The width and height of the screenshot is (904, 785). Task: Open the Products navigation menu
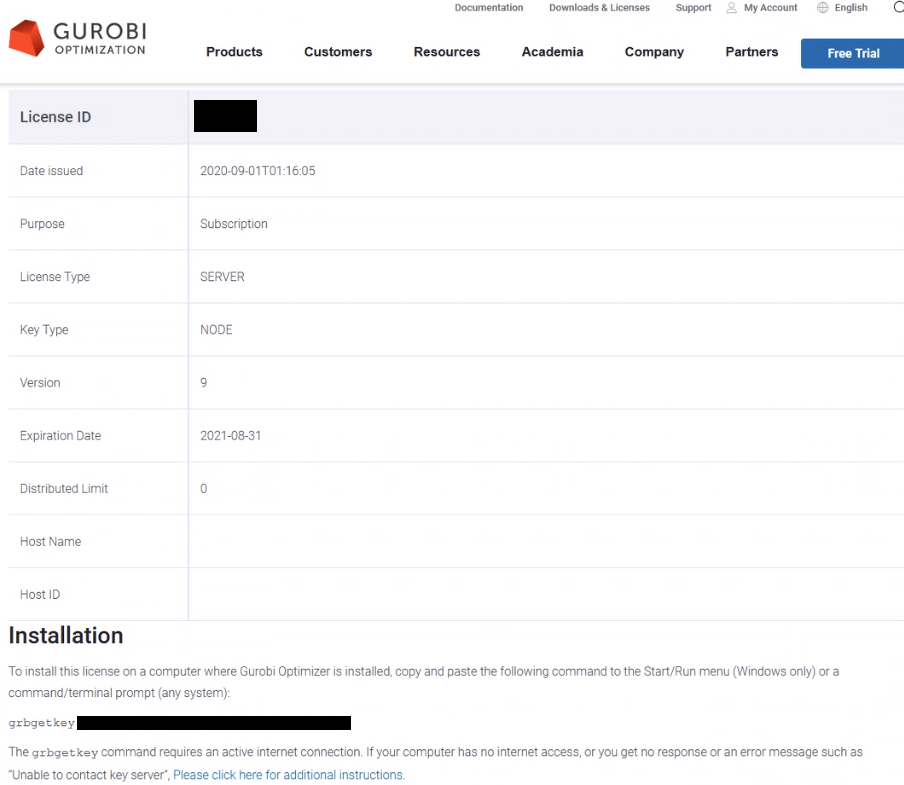[x=234, y=52]
